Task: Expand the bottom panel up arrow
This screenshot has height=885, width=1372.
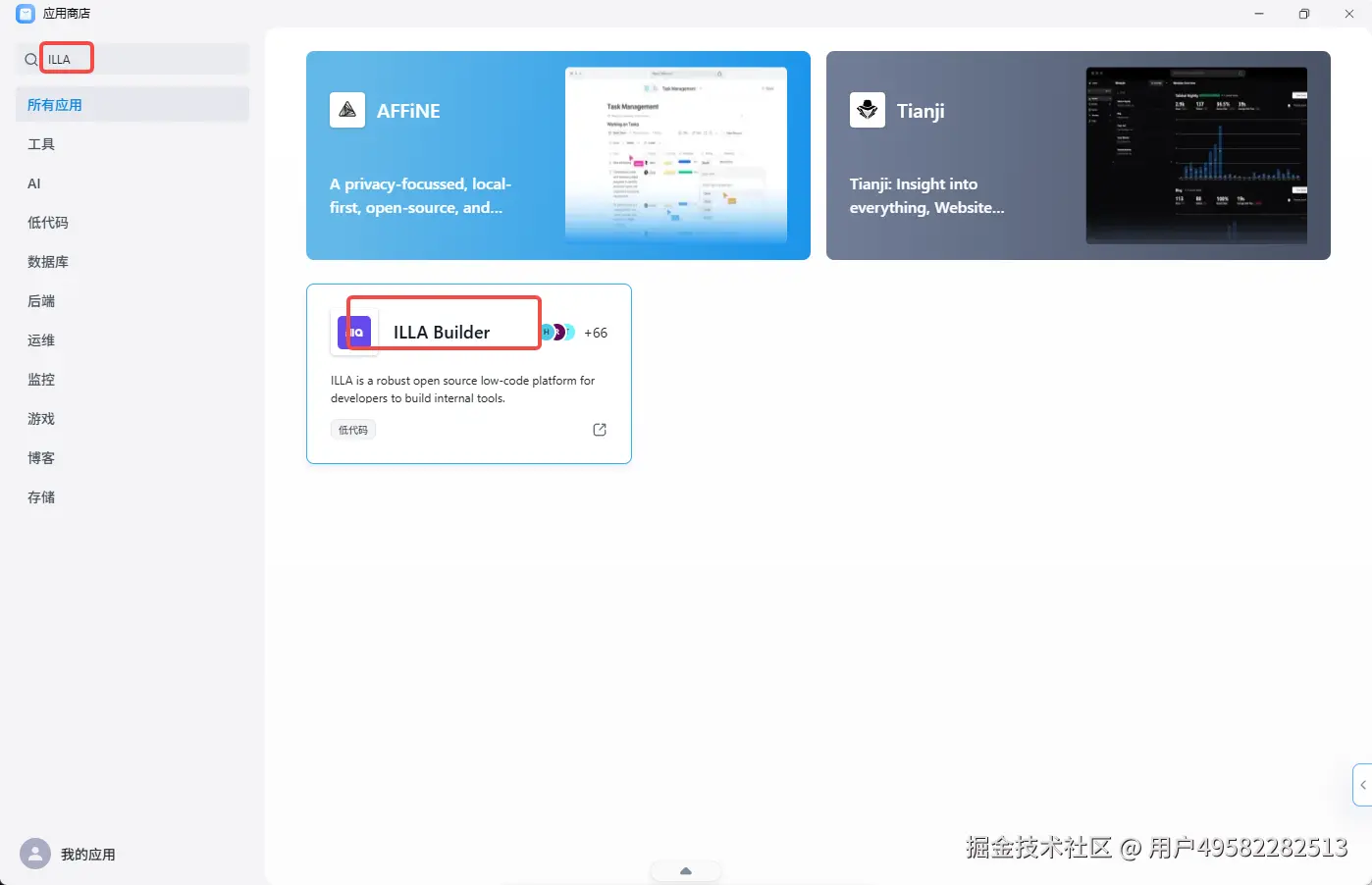Action: tap(686, 871)
